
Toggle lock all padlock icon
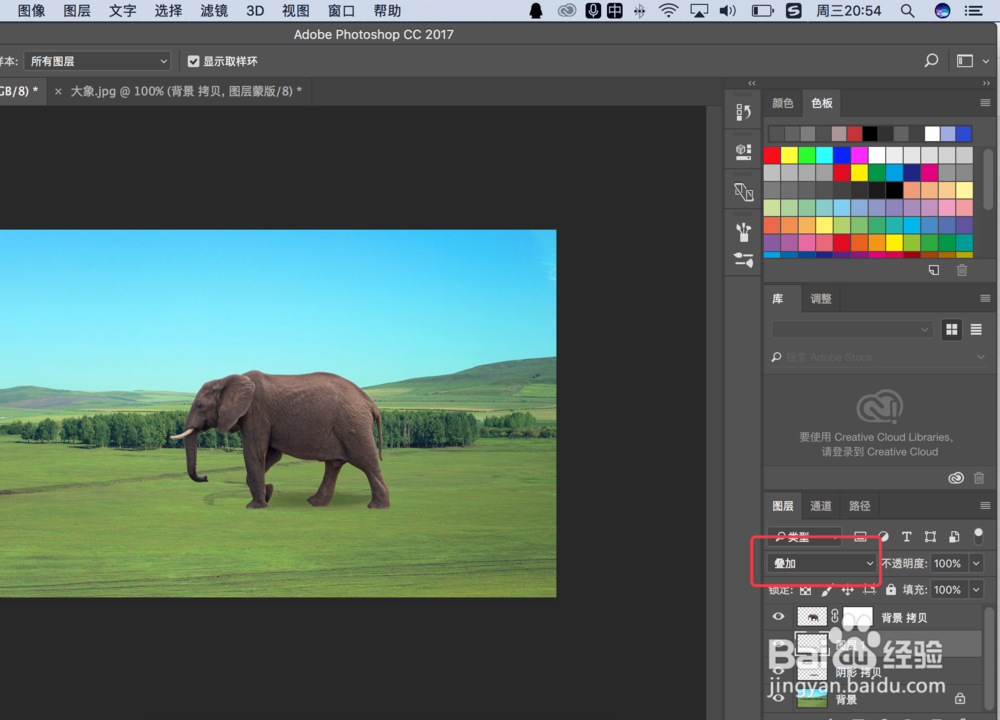pos(891,590)
